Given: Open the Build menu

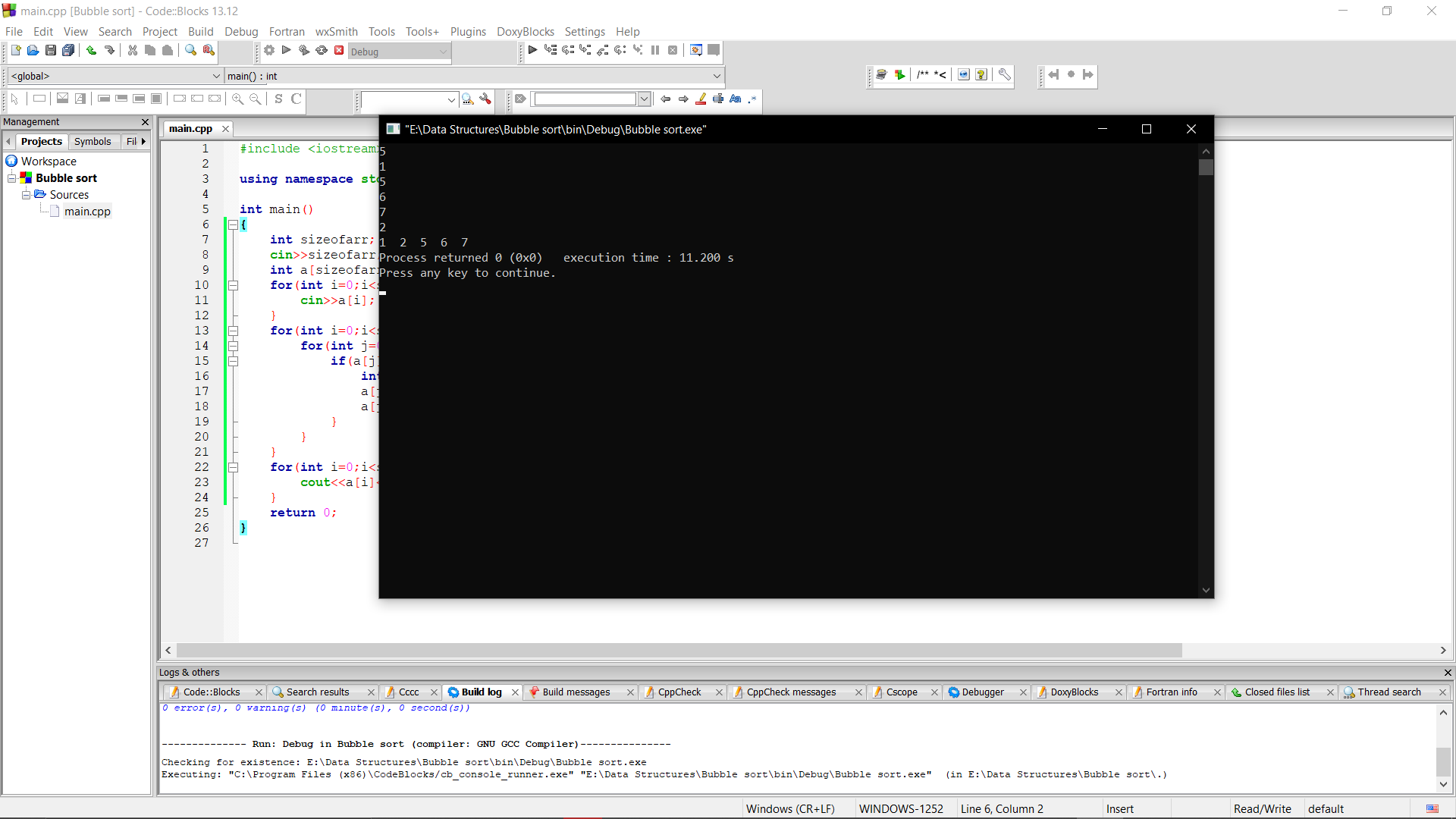Looking at the screenshot, I should pyautogui.click(x=200, y=32).
